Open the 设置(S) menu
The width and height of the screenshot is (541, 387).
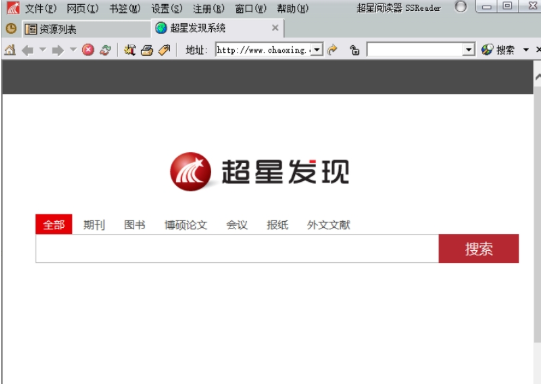(x=167, y=8)
